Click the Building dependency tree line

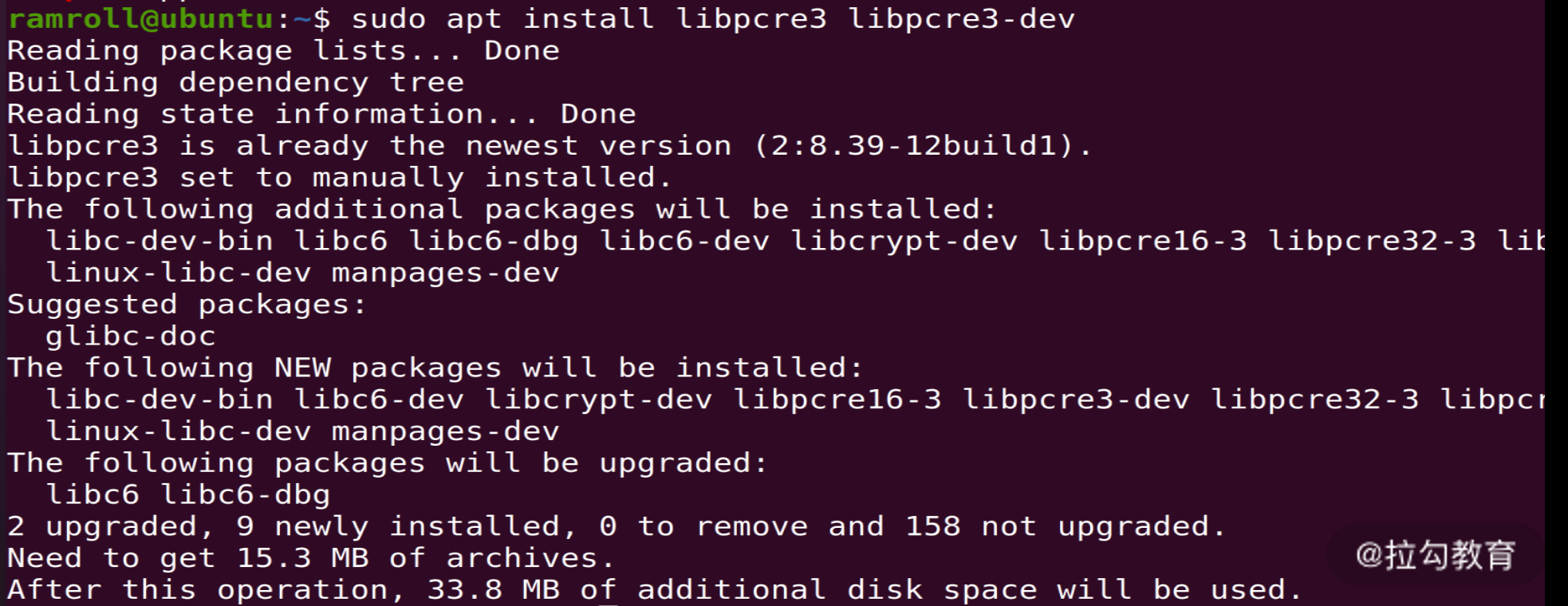(235, 82)
